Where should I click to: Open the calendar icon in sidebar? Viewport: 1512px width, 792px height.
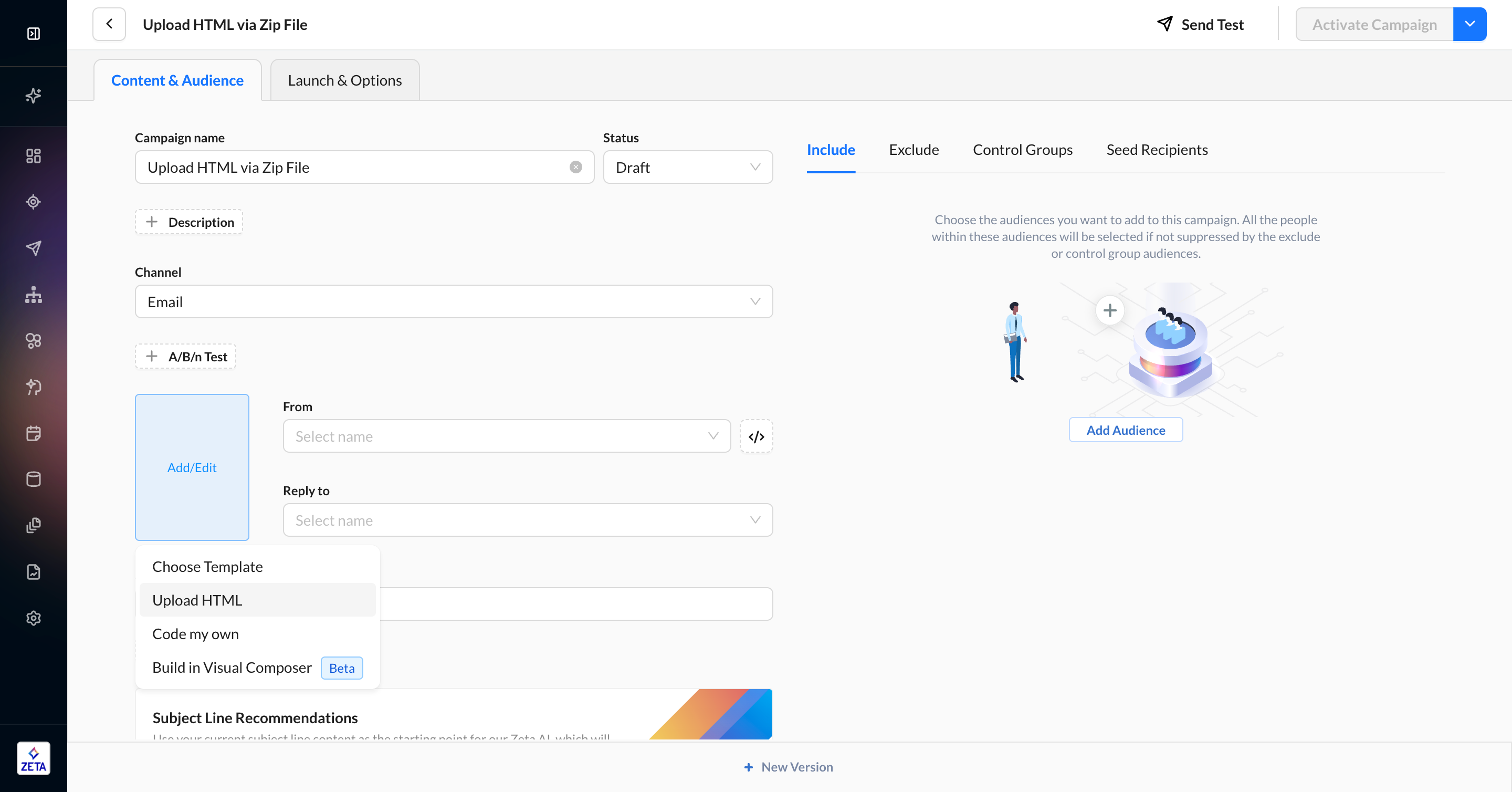[34, 433]
